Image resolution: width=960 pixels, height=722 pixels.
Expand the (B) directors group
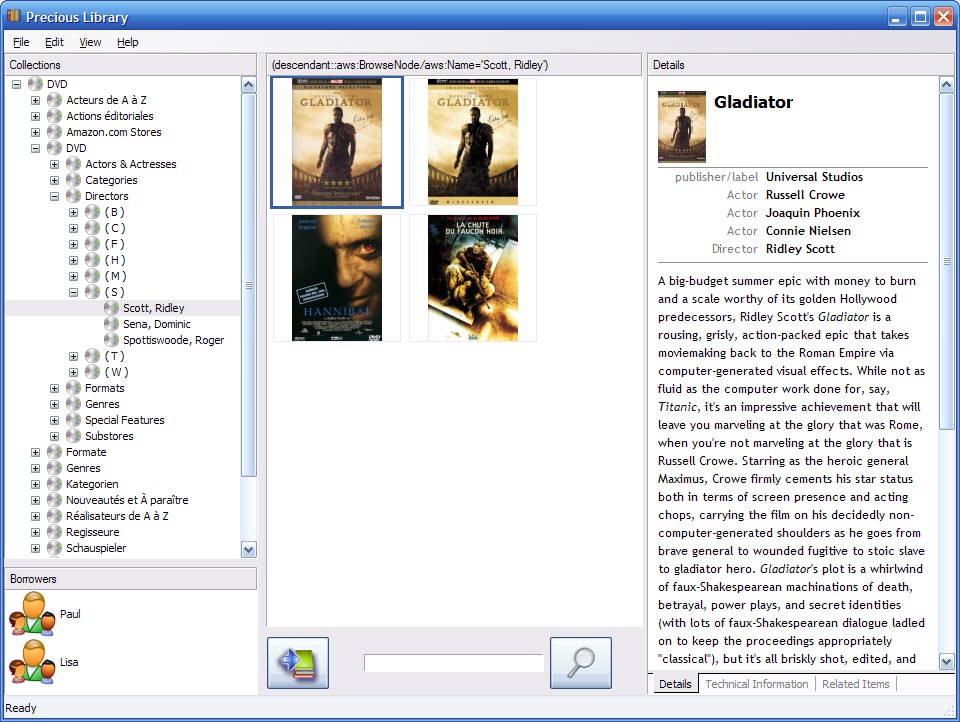point(73,212)
